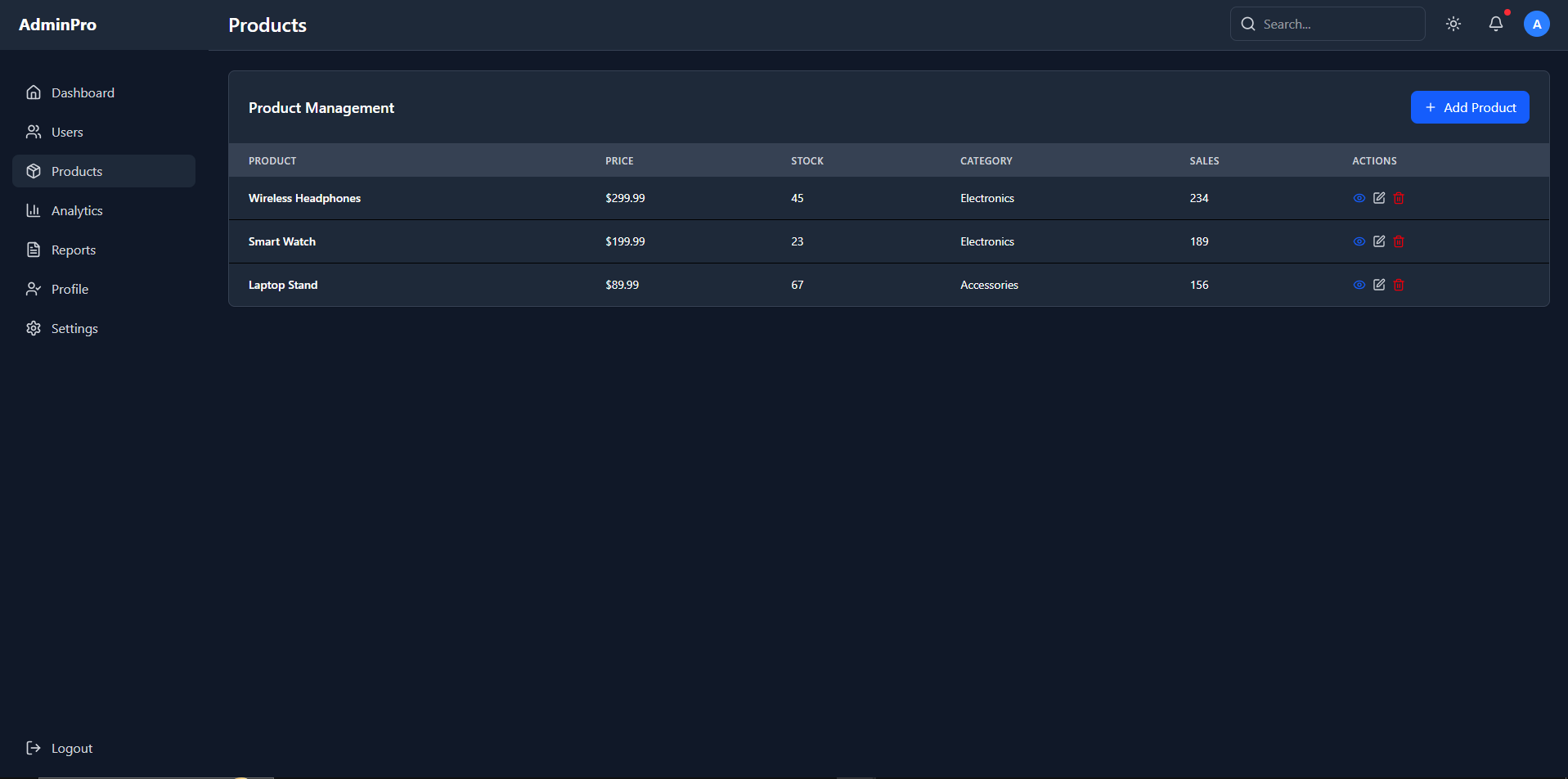Delete the Laptop Stand product
The height and width of the screenshot is (779, 1568).
[x=1399, y=285]
